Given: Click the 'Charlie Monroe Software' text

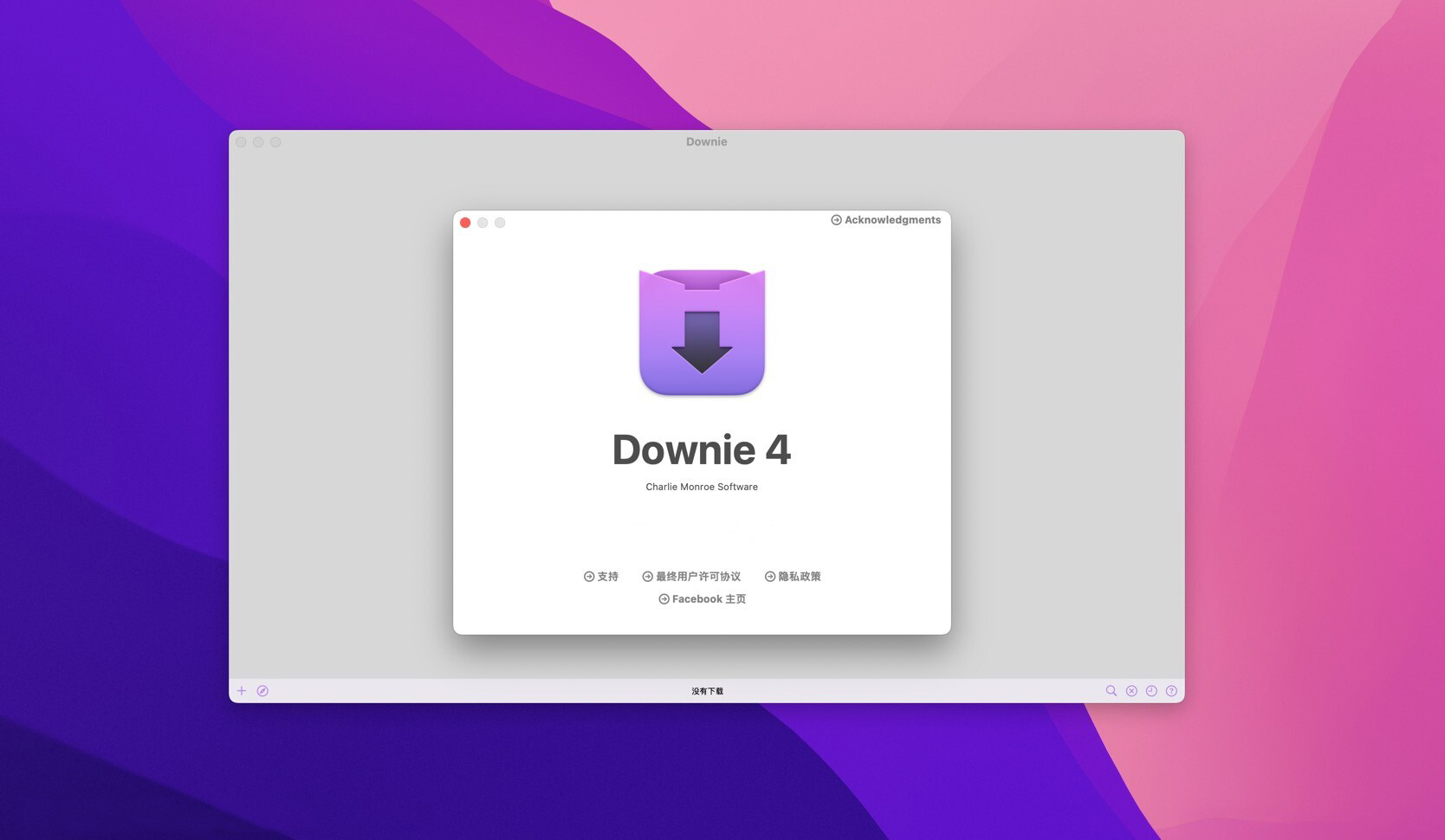Looking at the screenshot, I should coord(702,487).
